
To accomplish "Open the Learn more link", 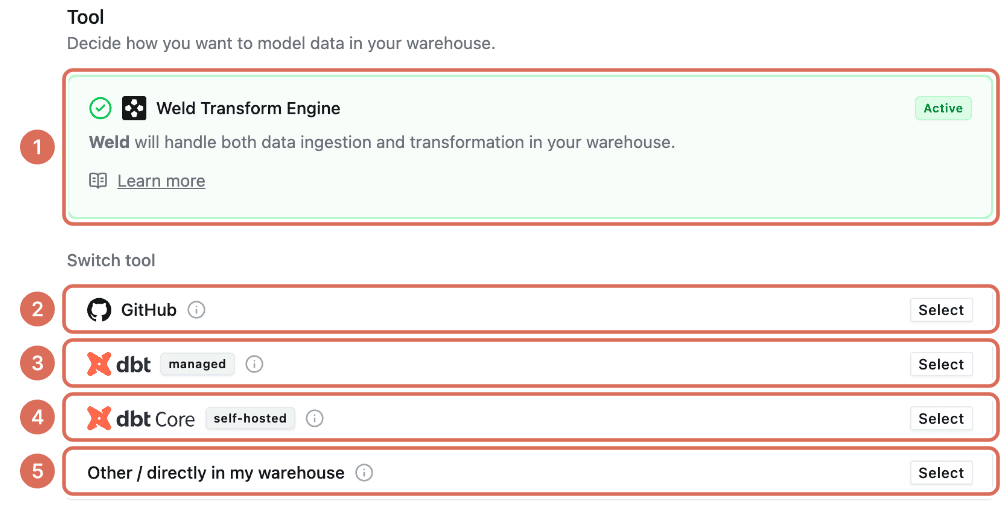I will tap(161, 181).
